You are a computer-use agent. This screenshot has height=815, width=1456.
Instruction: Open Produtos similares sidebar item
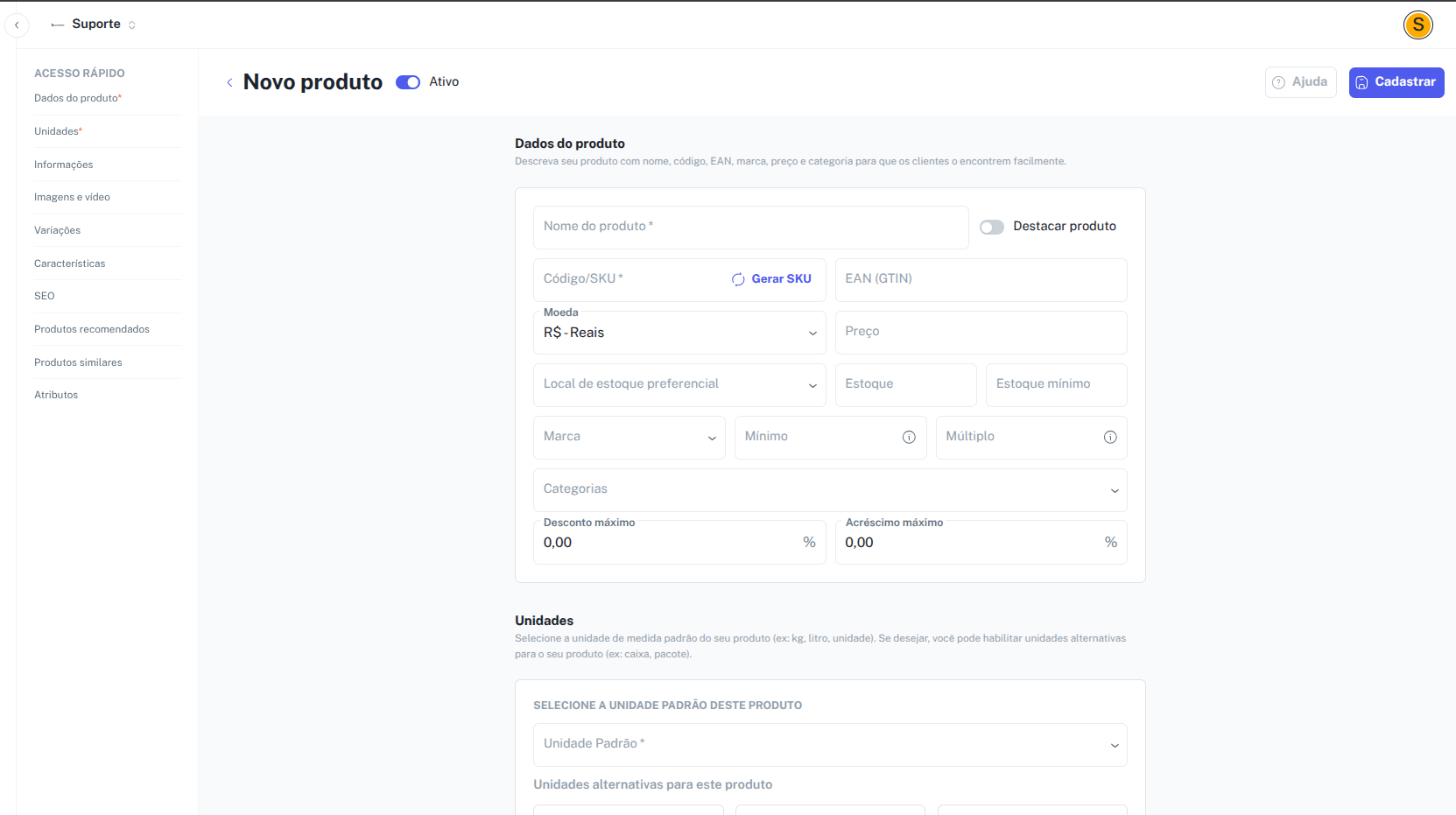pos(78,362)
